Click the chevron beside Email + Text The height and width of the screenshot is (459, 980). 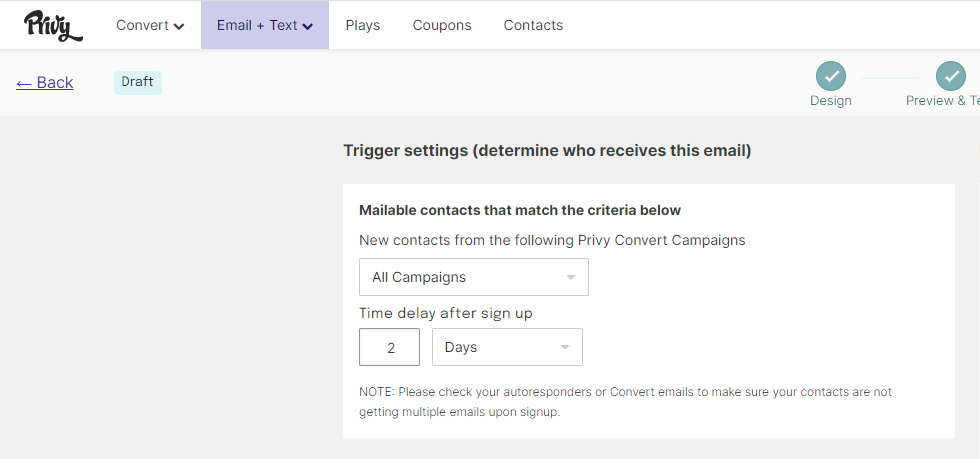pos(308,26)
